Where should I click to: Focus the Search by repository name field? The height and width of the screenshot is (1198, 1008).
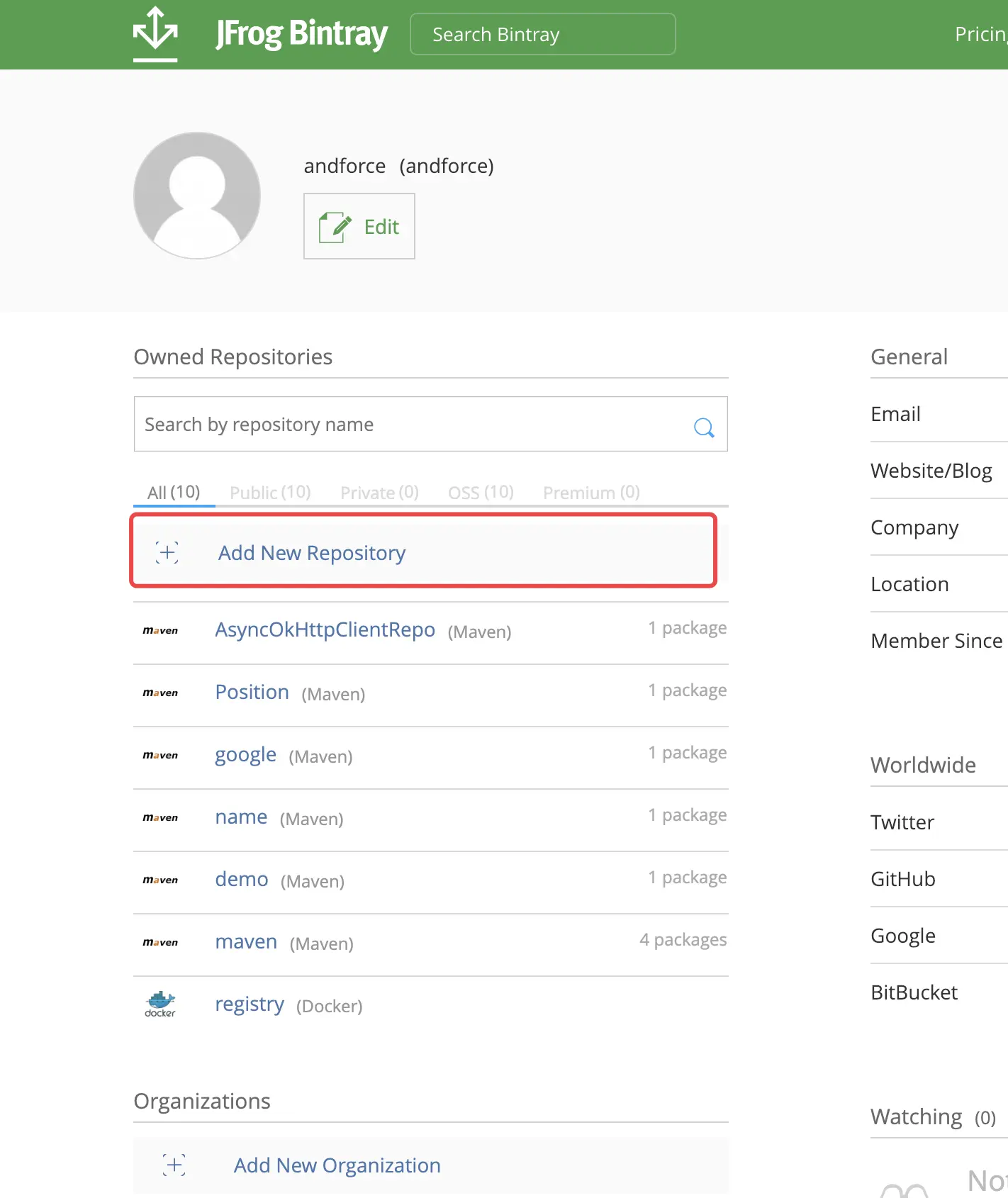tap(431, 424)
